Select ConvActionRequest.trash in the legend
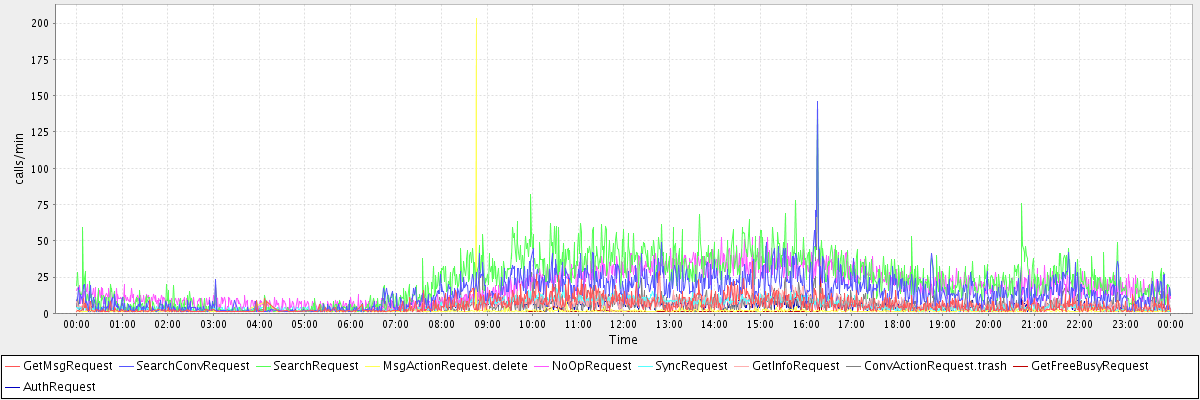The height and width of the screenshot is (400, 1200). (x=935, y=366)
